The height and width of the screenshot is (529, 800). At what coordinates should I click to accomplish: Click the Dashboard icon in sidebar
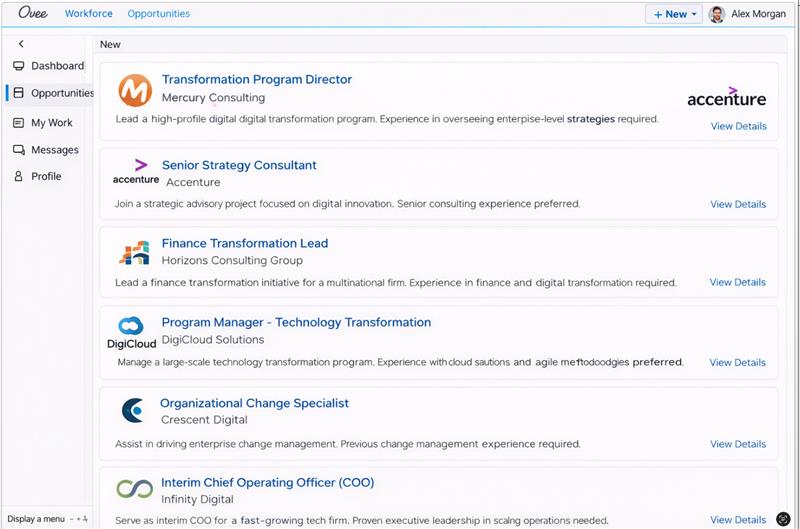pos(19,66)
